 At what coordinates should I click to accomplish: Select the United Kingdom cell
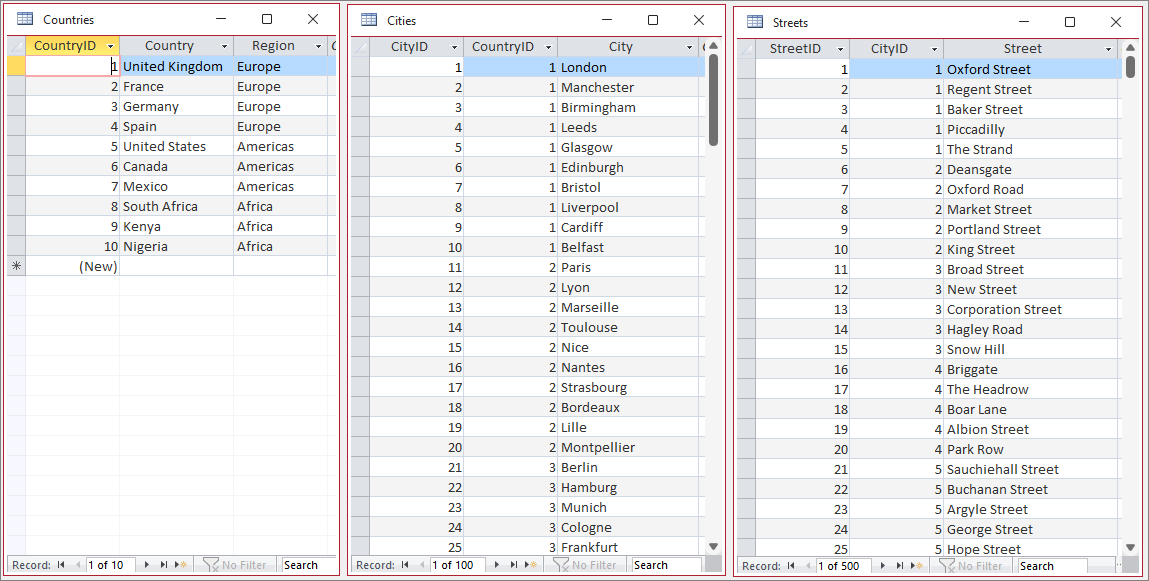[177, 66]
